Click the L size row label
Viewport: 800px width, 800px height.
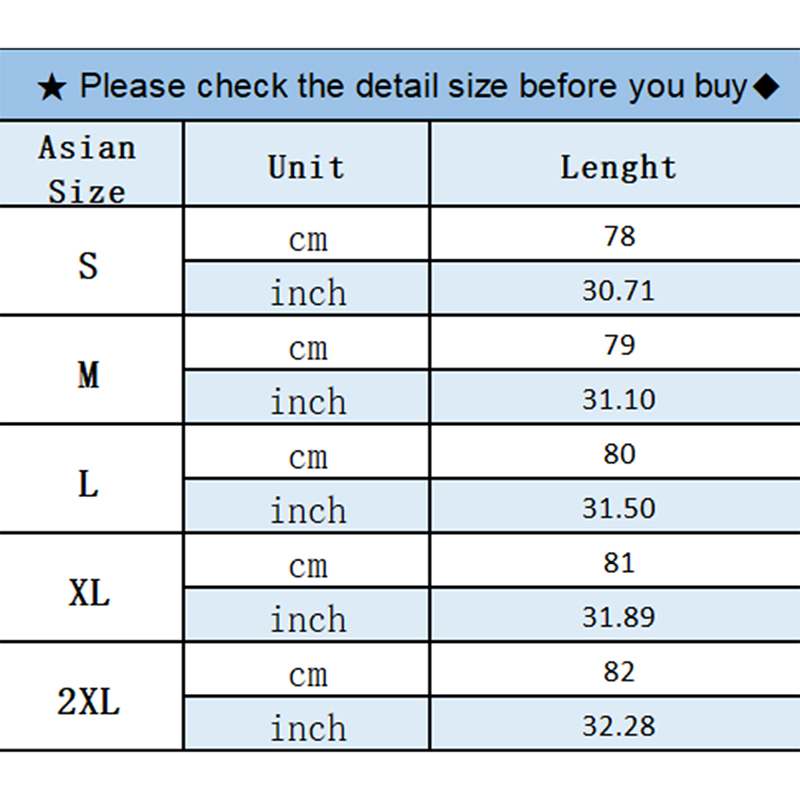point(89,484)
